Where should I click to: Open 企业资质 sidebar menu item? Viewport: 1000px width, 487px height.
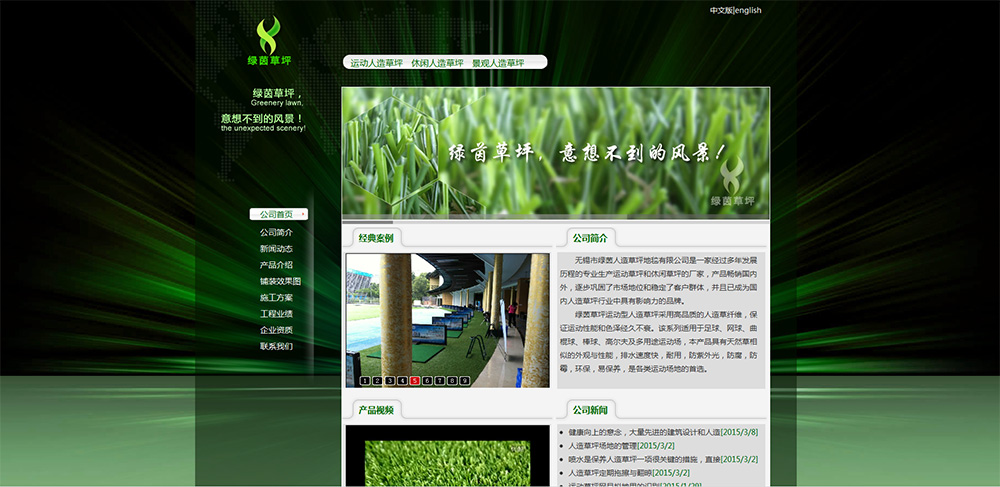coord(276,330)
